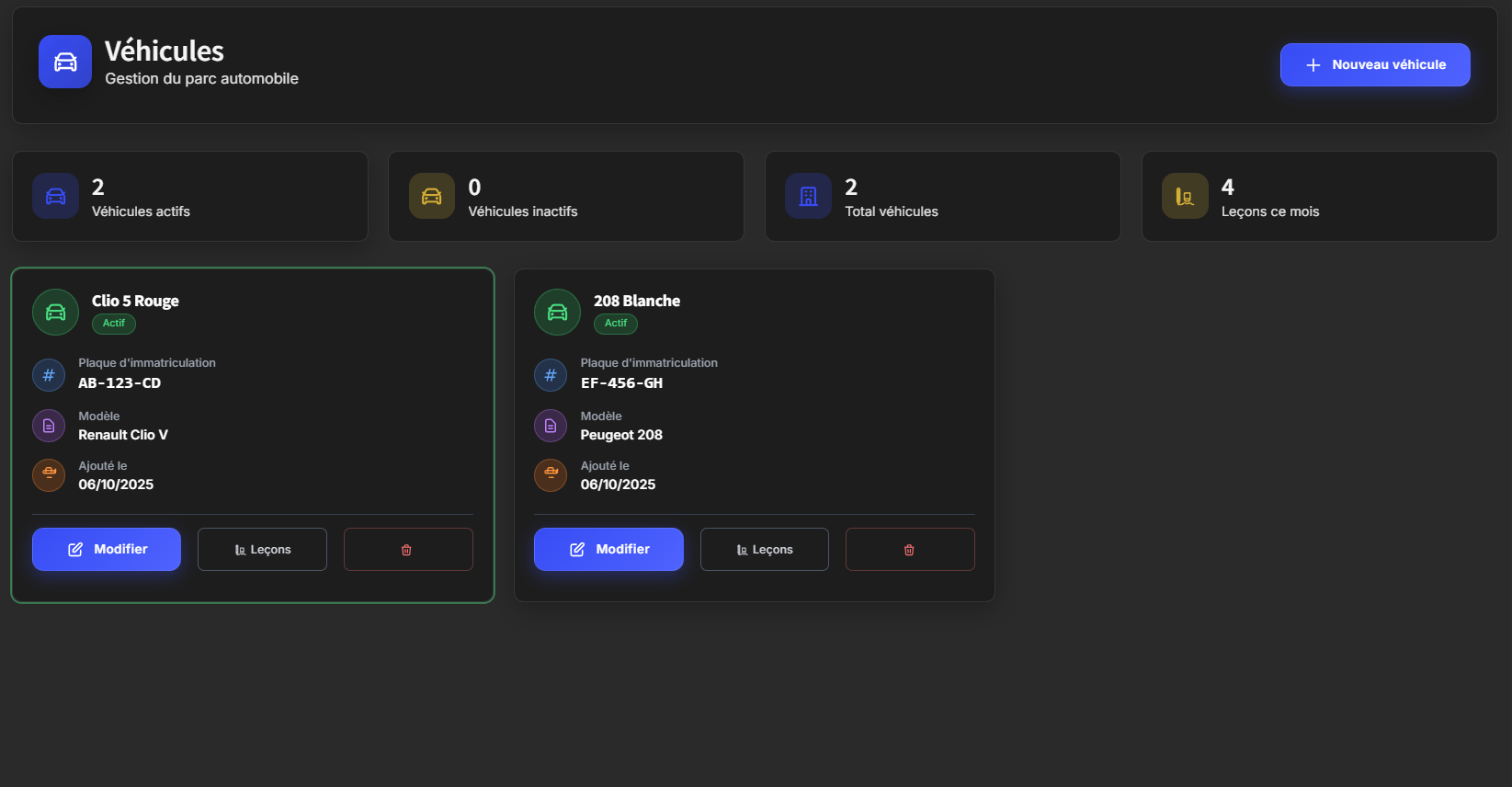Screen dimensions: 1512x787
Task: Click the Actif badge on Clio 5 Rouge
Action: [114, 324]
